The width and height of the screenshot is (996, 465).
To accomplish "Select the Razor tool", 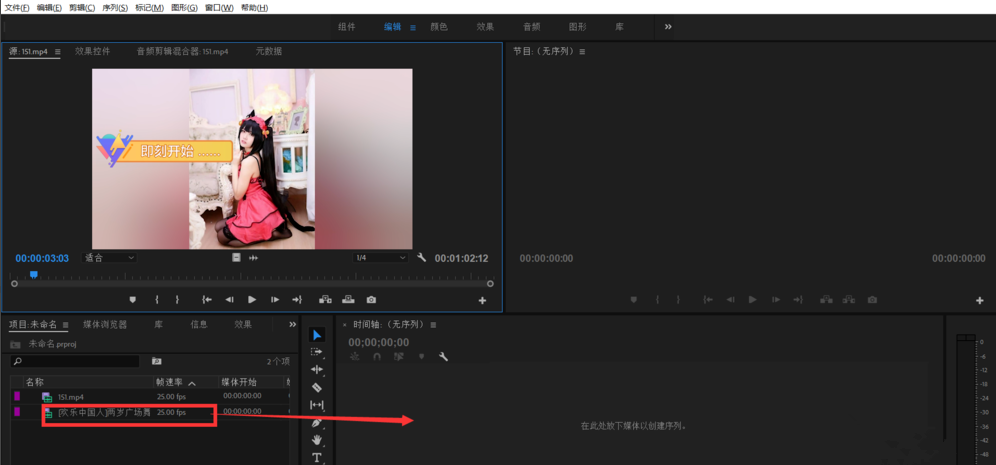I will tap(316, 388).
